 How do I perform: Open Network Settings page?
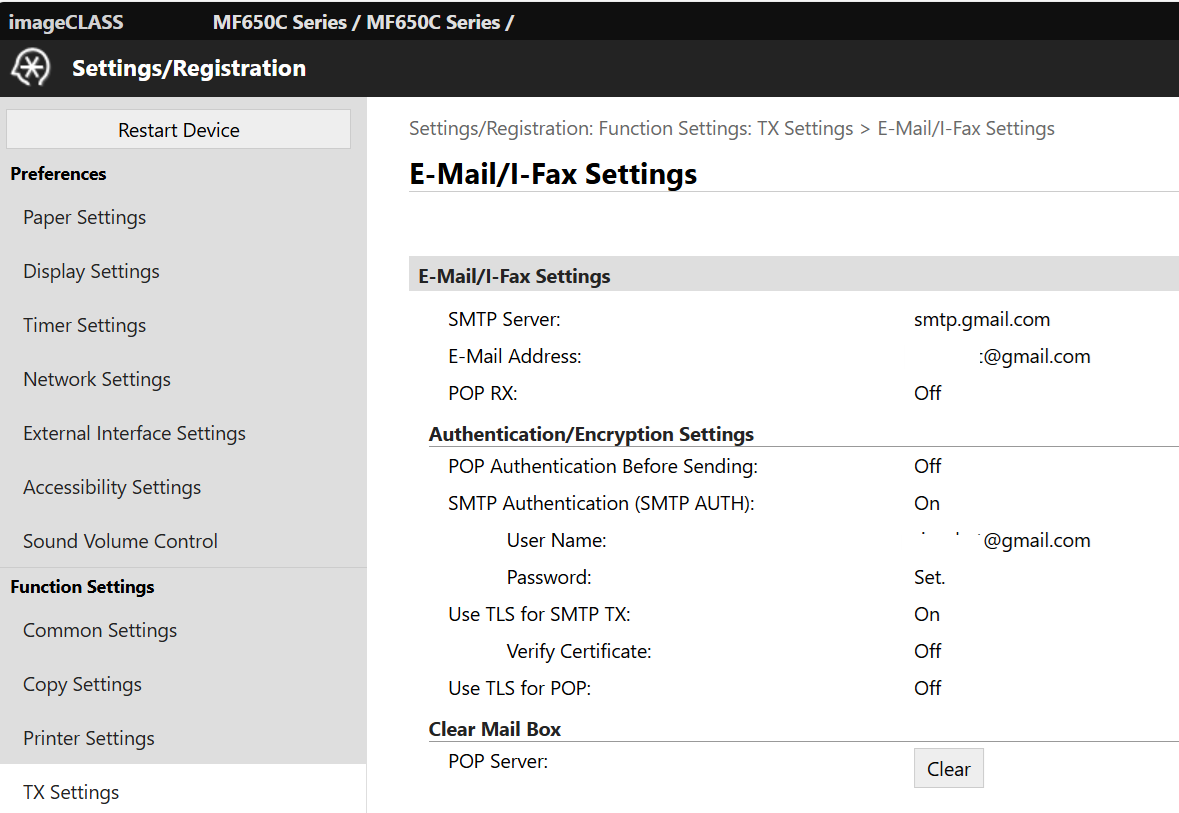click(x=97, y=380)
